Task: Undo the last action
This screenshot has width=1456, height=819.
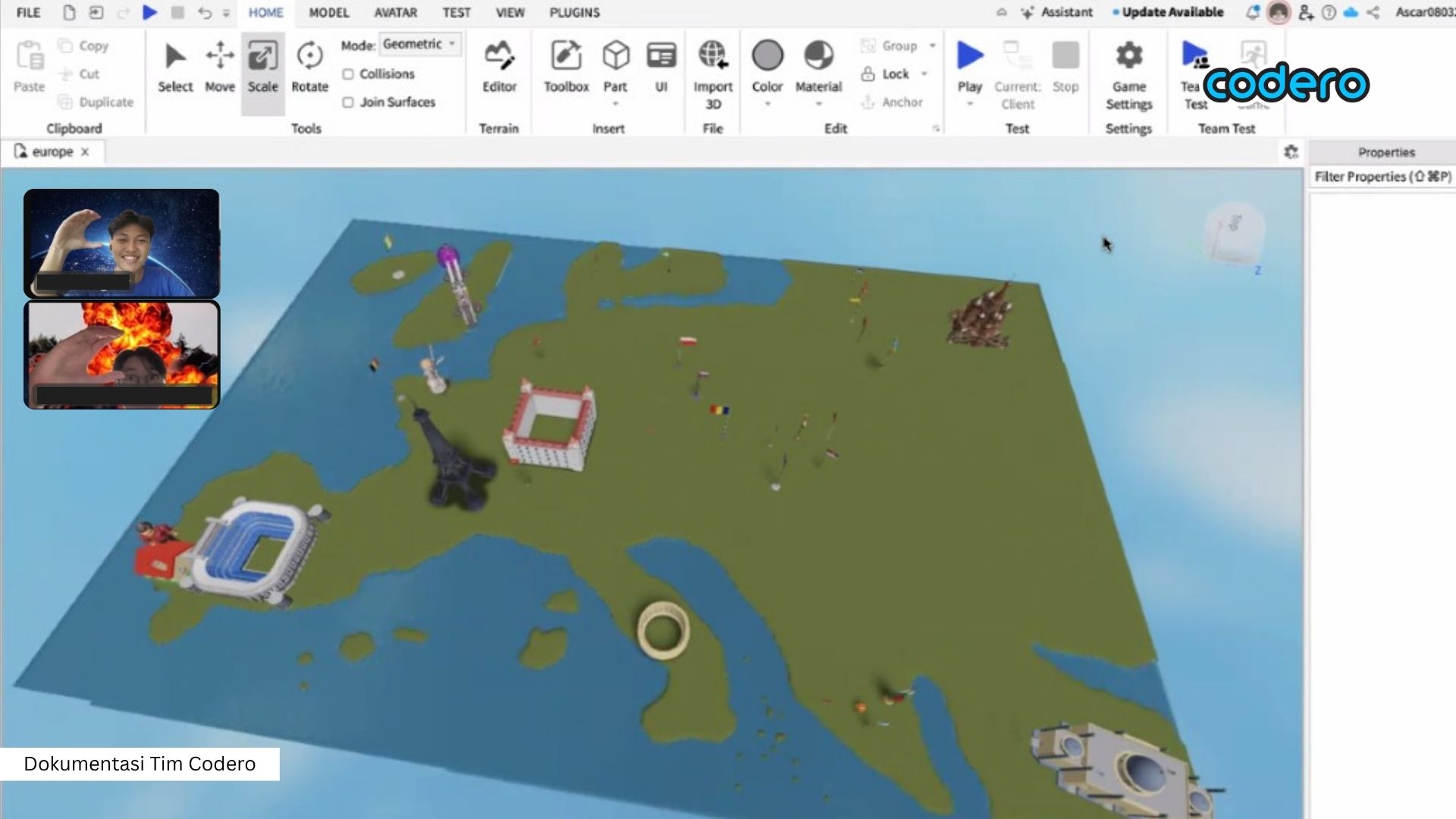Action: point(204,13)
